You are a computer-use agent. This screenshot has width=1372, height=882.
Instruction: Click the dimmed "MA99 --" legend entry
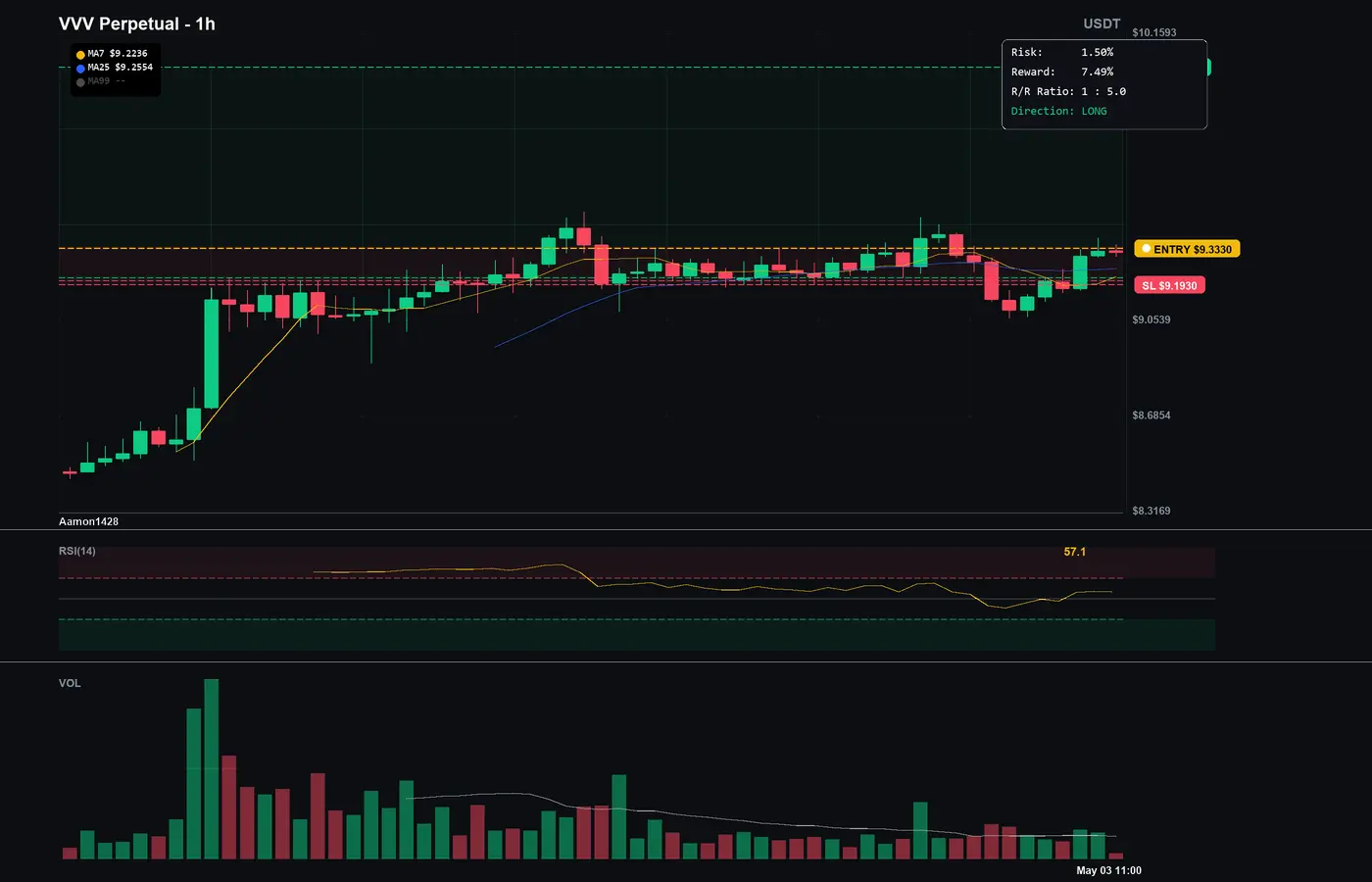click(x=106, y=81)
